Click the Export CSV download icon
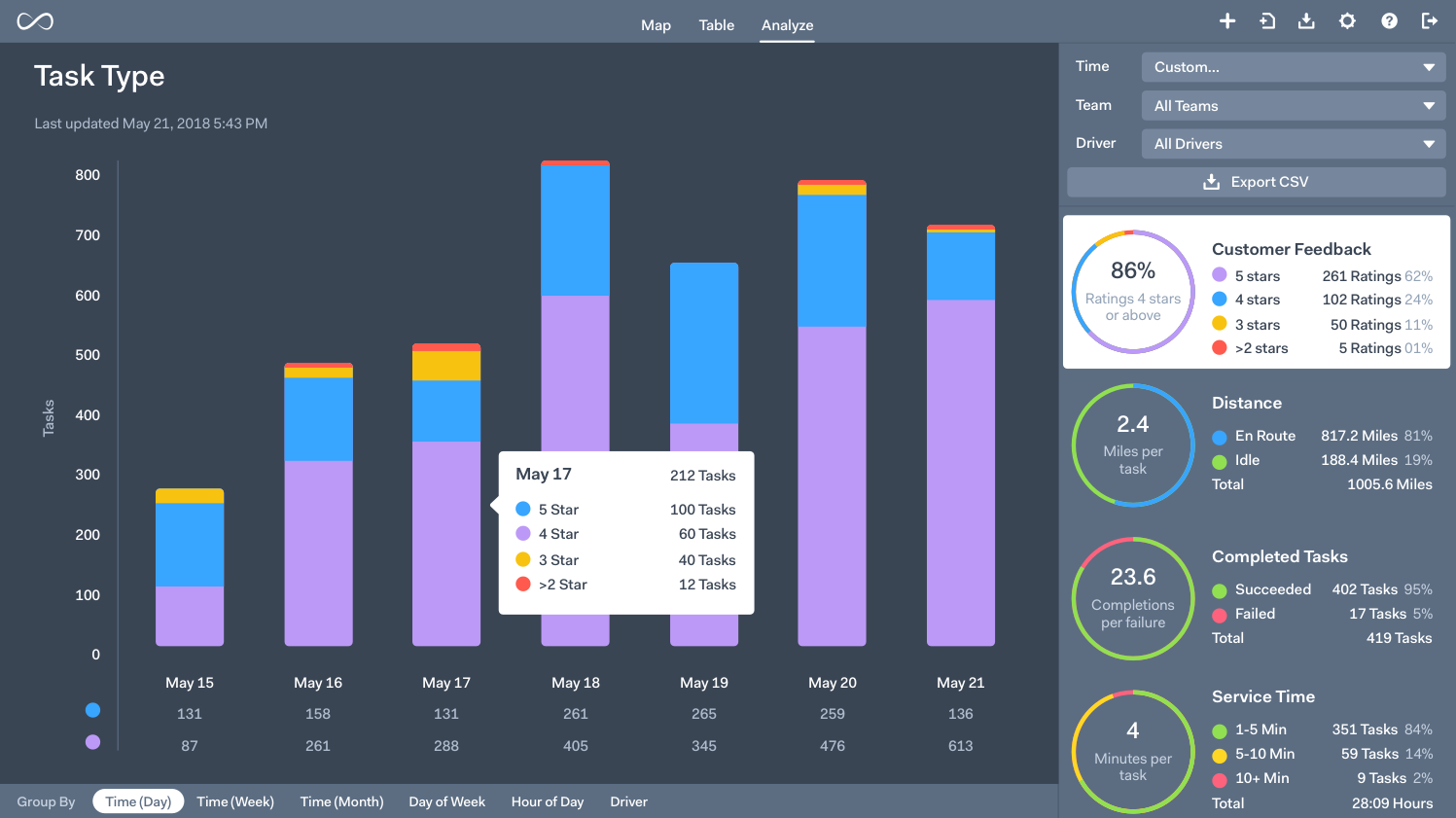Viewport: 1456px width, 818px height. tap(1210, 181)
